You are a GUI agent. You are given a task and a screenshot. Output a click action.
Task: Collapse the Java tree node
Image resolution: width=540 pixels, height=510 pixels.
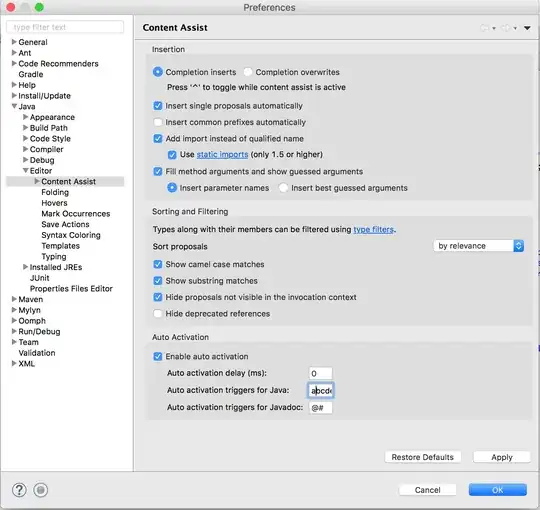(x=14, y=106)
